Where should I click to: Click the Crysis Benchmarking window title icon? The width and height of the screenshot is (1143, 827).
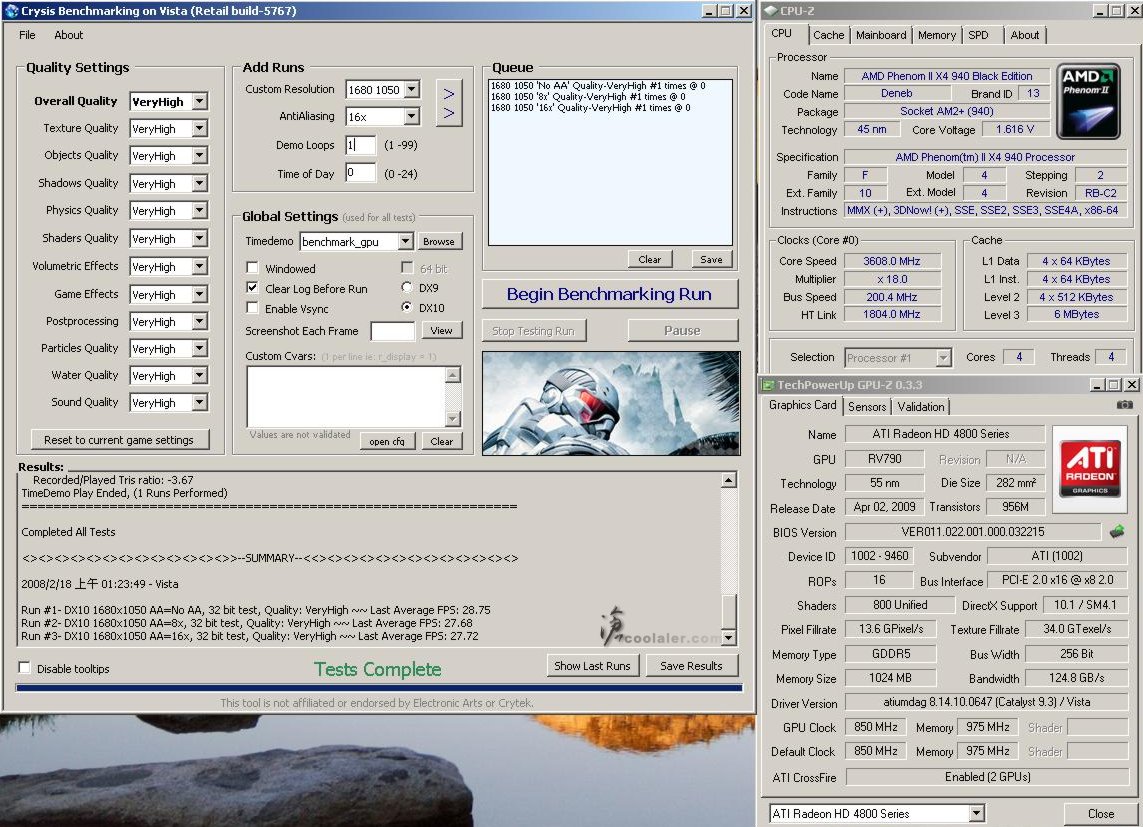(11, 11)
